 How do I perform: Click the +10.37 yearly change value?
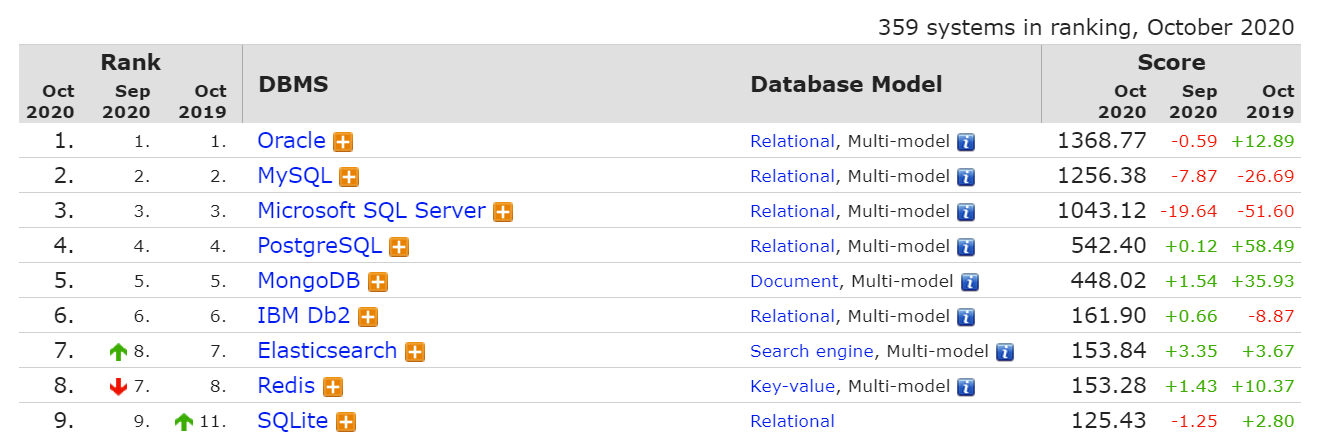[x=1263, y=387]
